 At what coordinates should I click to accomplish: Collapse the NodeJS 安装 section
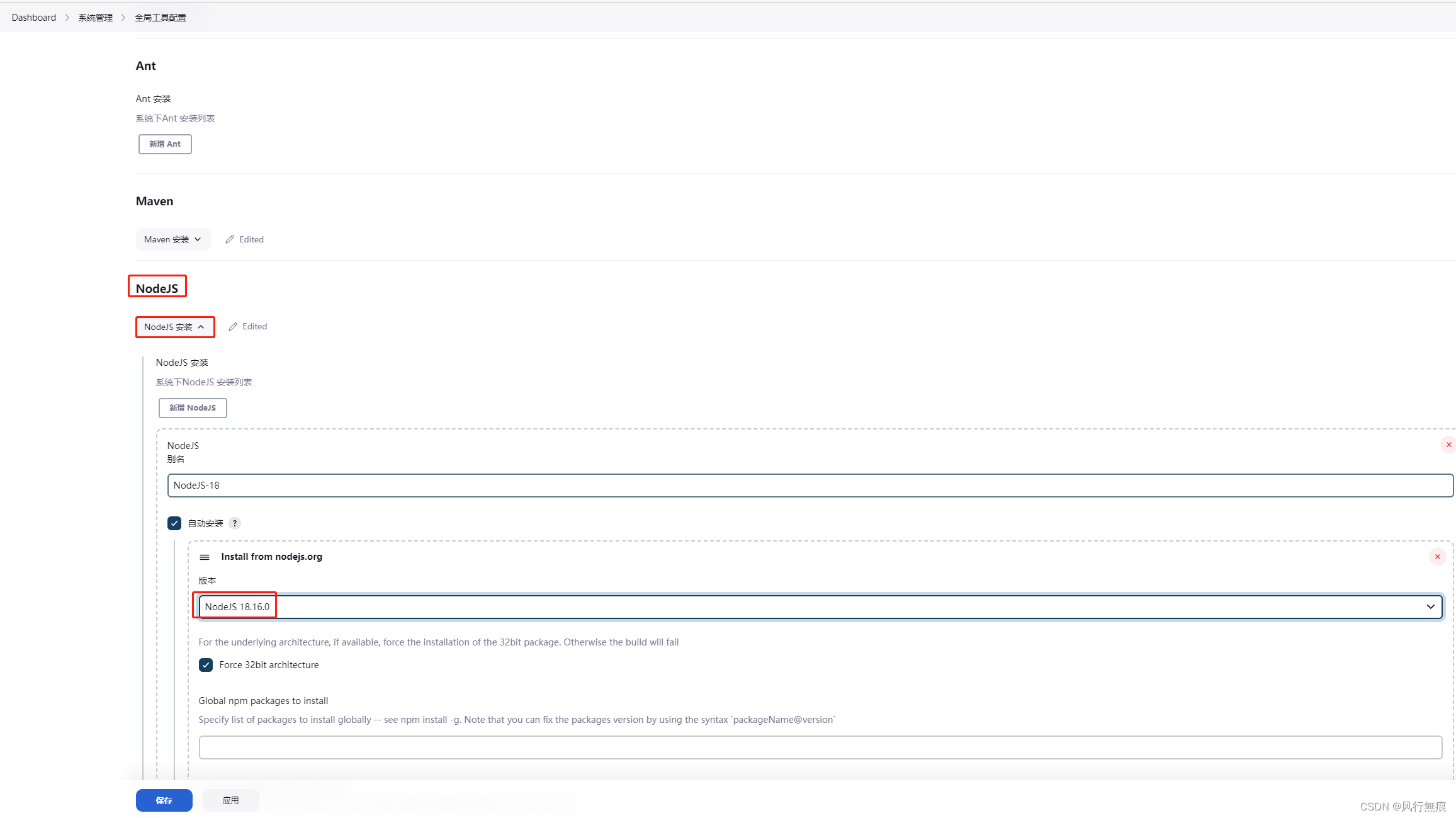click(x=174, y=326)
